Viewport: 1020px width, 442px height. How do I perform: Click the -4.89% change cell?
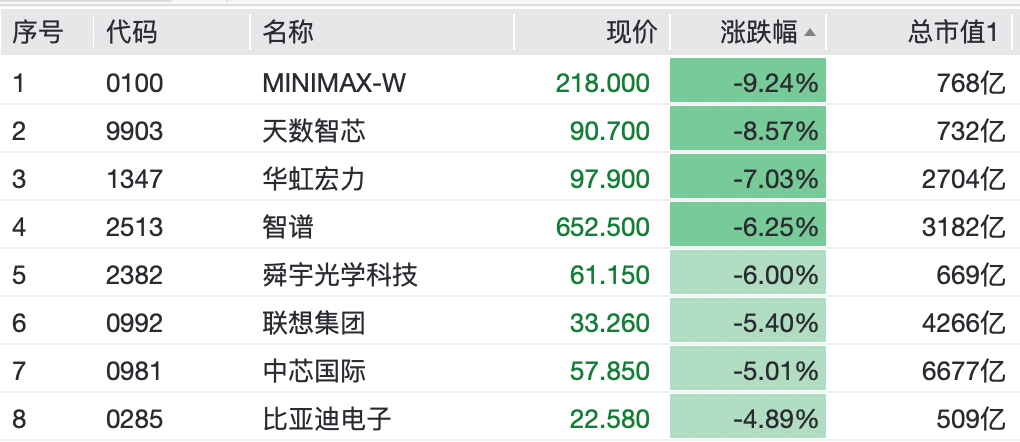[x=748, y=416]
